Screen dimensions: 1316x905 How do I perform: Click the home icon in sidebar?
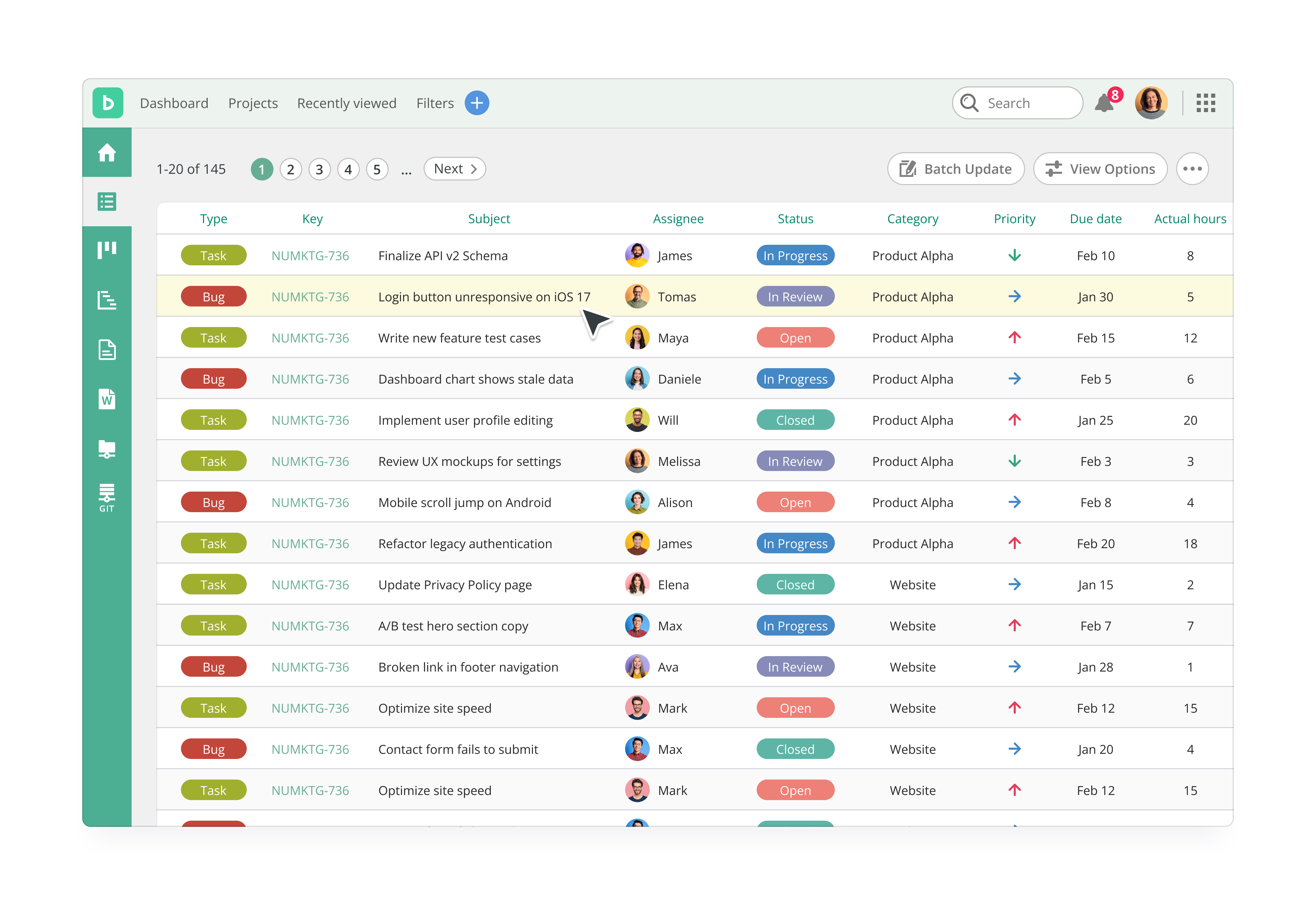[107, 153]
